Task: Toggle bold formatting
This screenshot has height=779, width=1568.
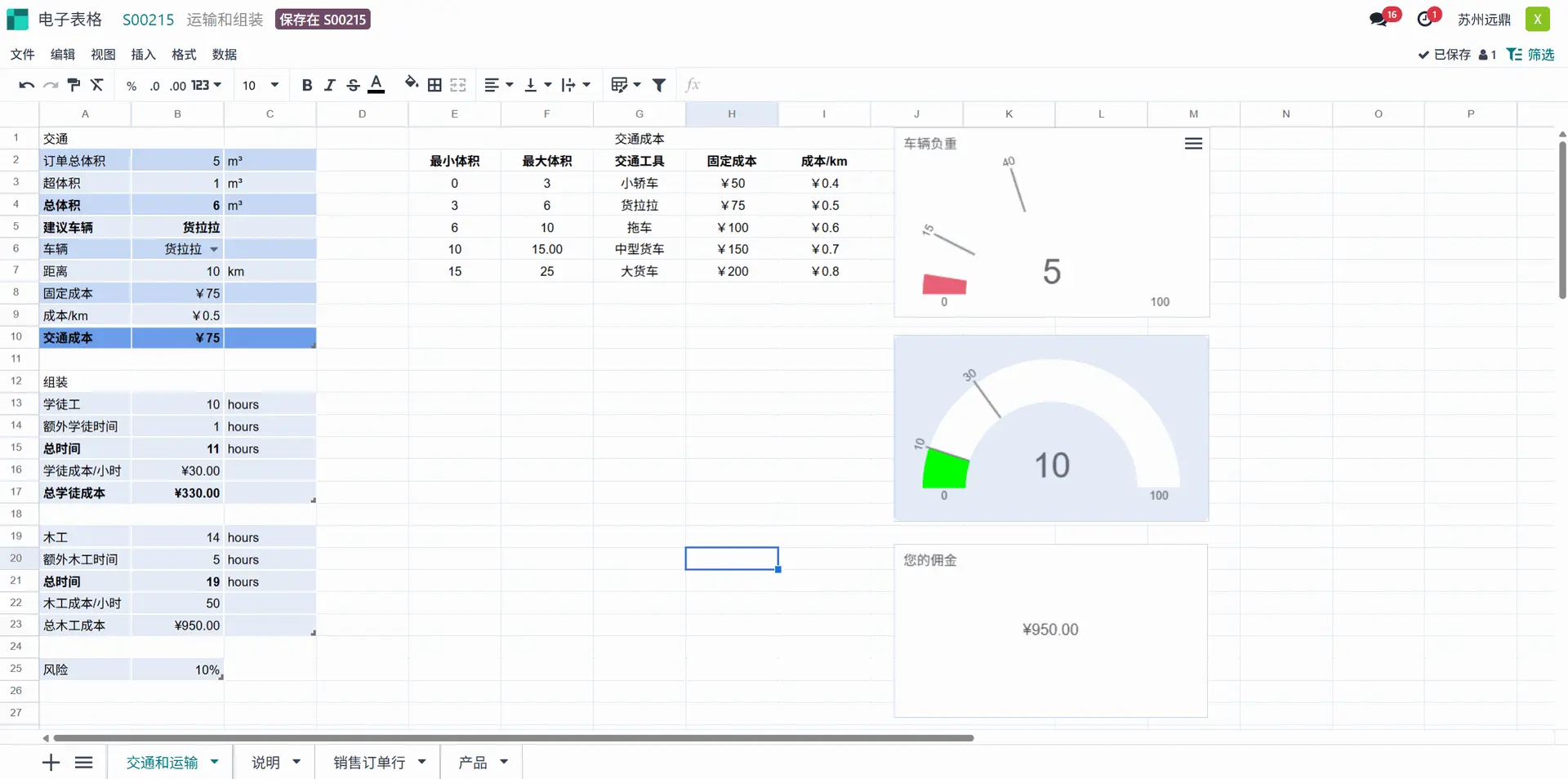Action: [307, 85]
